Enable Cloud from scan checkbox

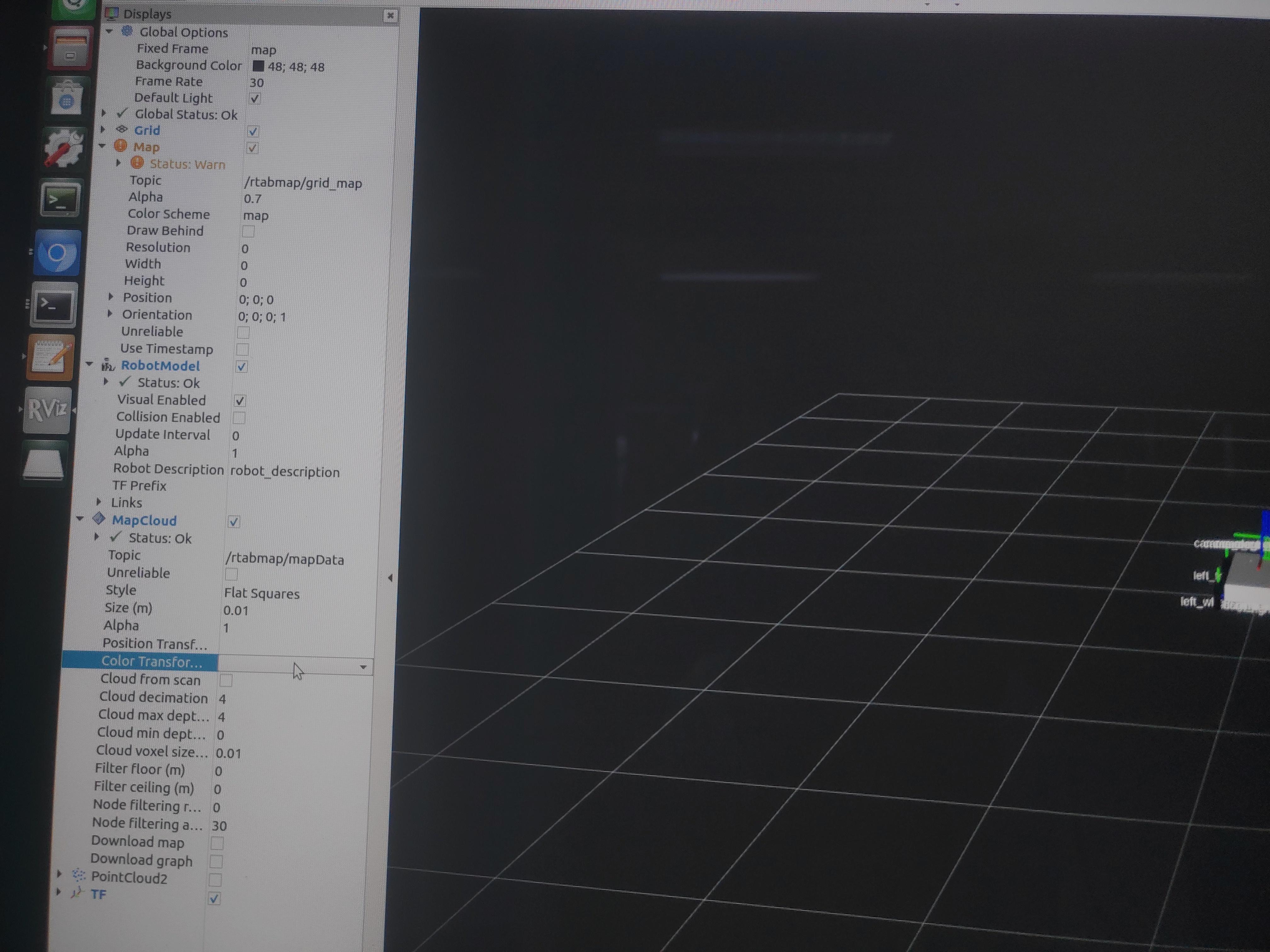226,680
